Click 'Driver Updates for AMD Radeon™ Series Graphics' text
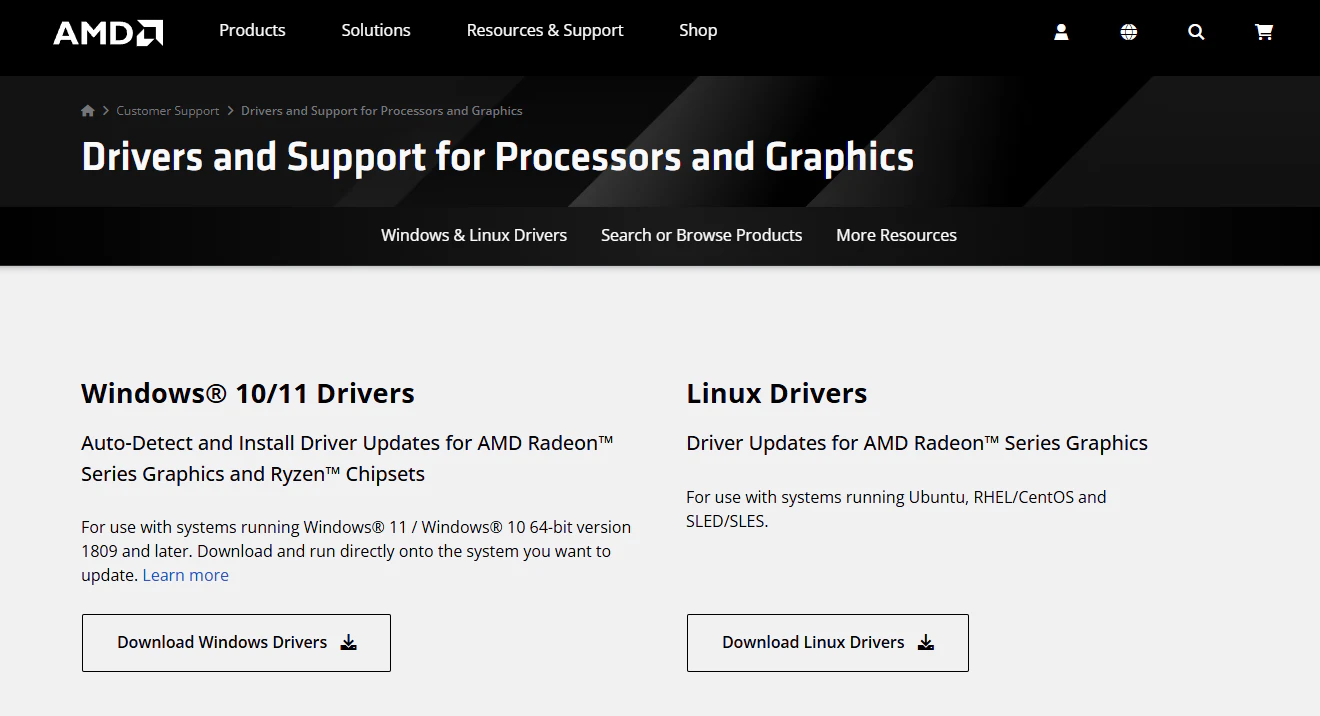This screenshot has height=716, width=1320. coord(917,443)
